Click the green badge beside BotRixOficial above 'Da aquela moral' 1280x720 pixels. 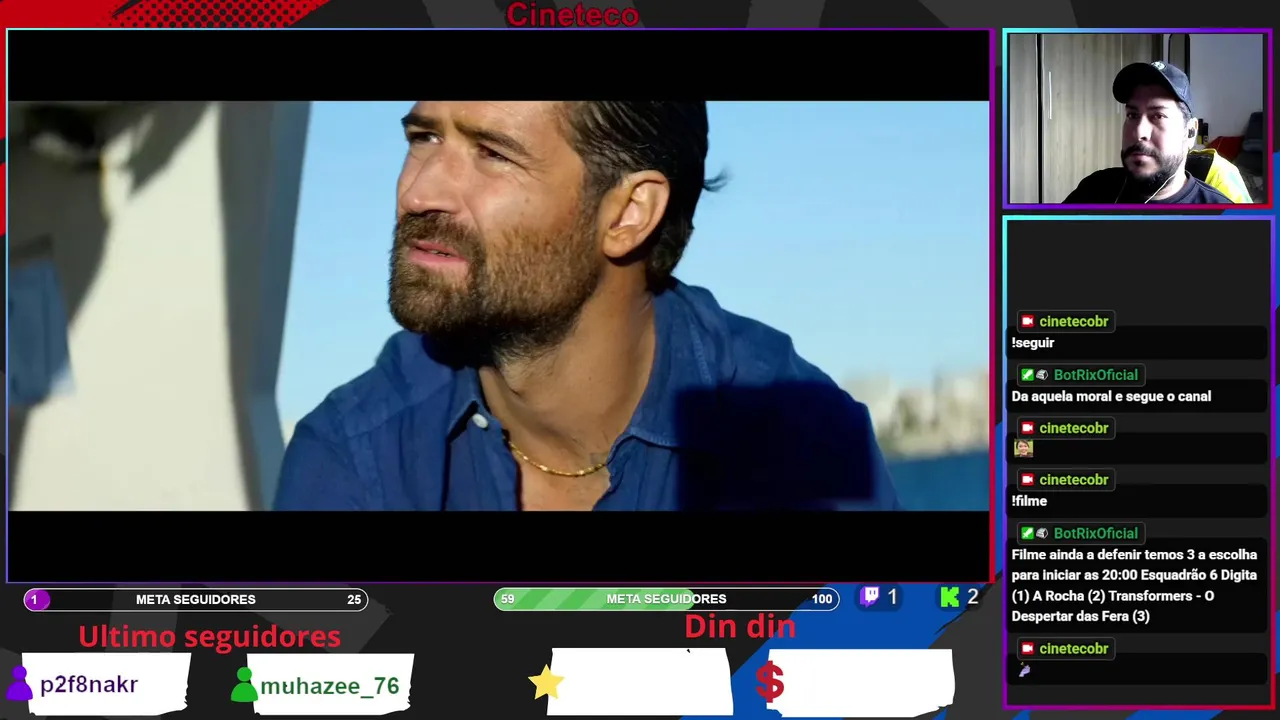1027,375
